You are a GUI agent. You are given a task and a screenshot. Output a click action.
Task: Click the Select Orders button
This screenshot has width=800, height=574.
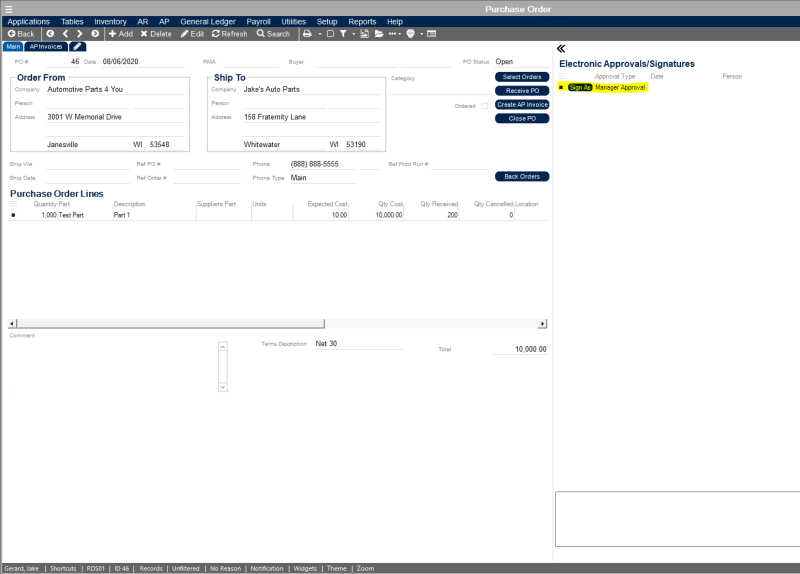[x=522, y=77]
